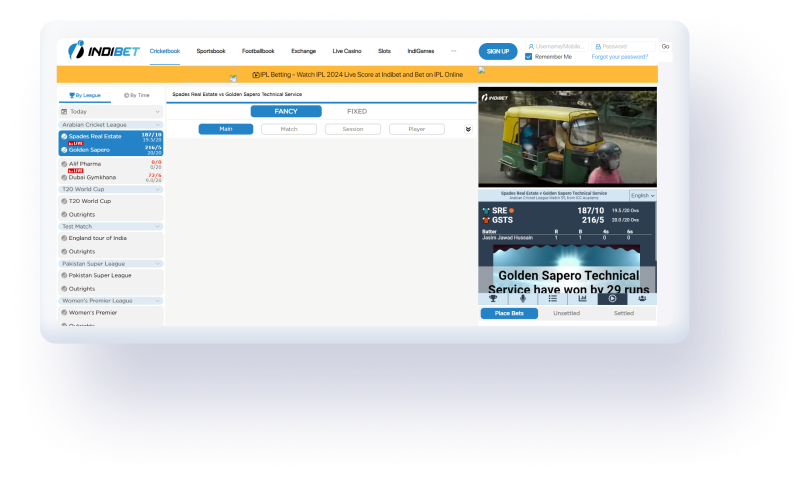
Task: Click the microphone commentary icon
Action: [x=523, y=299]
